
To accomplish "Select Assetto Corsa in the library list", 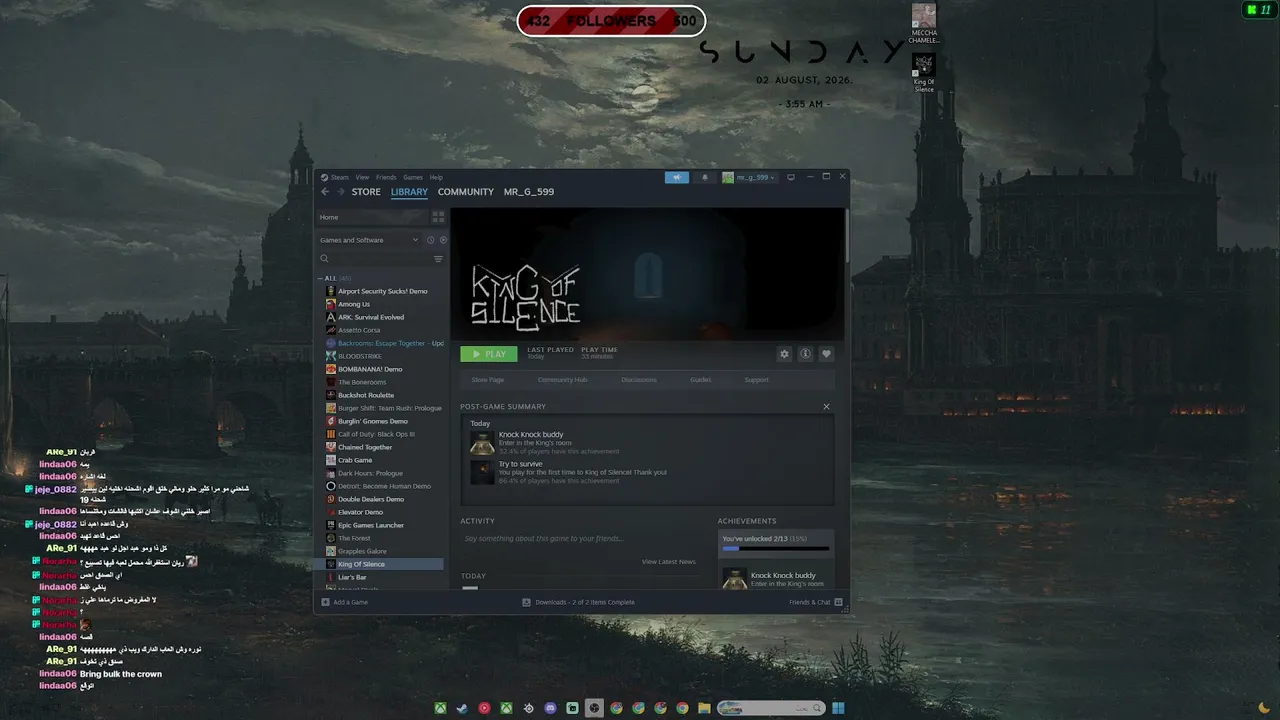I will click(x=359, y=330).
